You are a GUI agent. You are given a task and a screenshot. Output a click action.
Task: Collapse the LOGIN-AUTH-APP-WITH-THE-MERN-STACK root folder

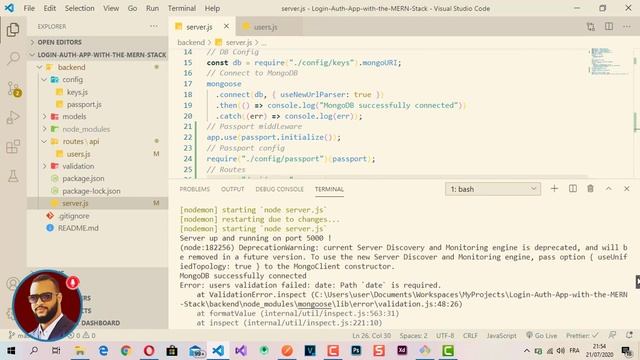tap(98, 55)
